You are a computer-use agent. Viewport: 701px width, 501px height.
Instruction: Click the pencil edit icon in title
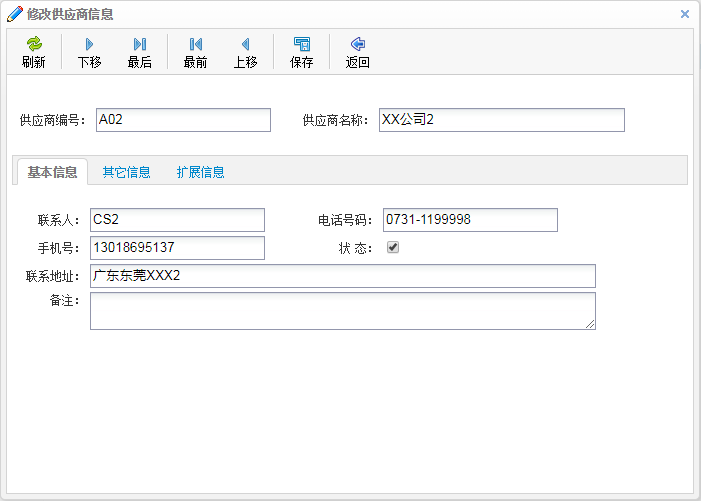pos(15,14)
